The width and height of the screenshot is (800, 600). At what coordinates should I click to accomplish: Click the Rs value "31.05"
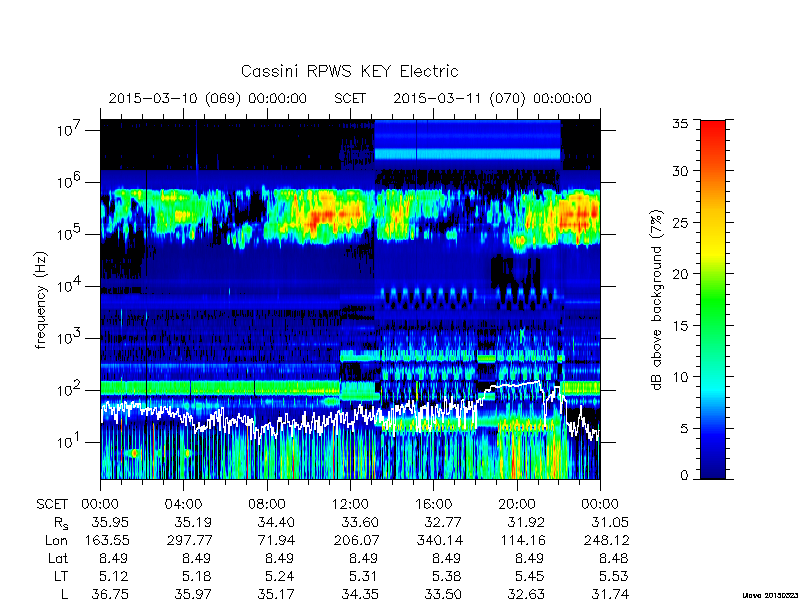click(x=609, y=522)
